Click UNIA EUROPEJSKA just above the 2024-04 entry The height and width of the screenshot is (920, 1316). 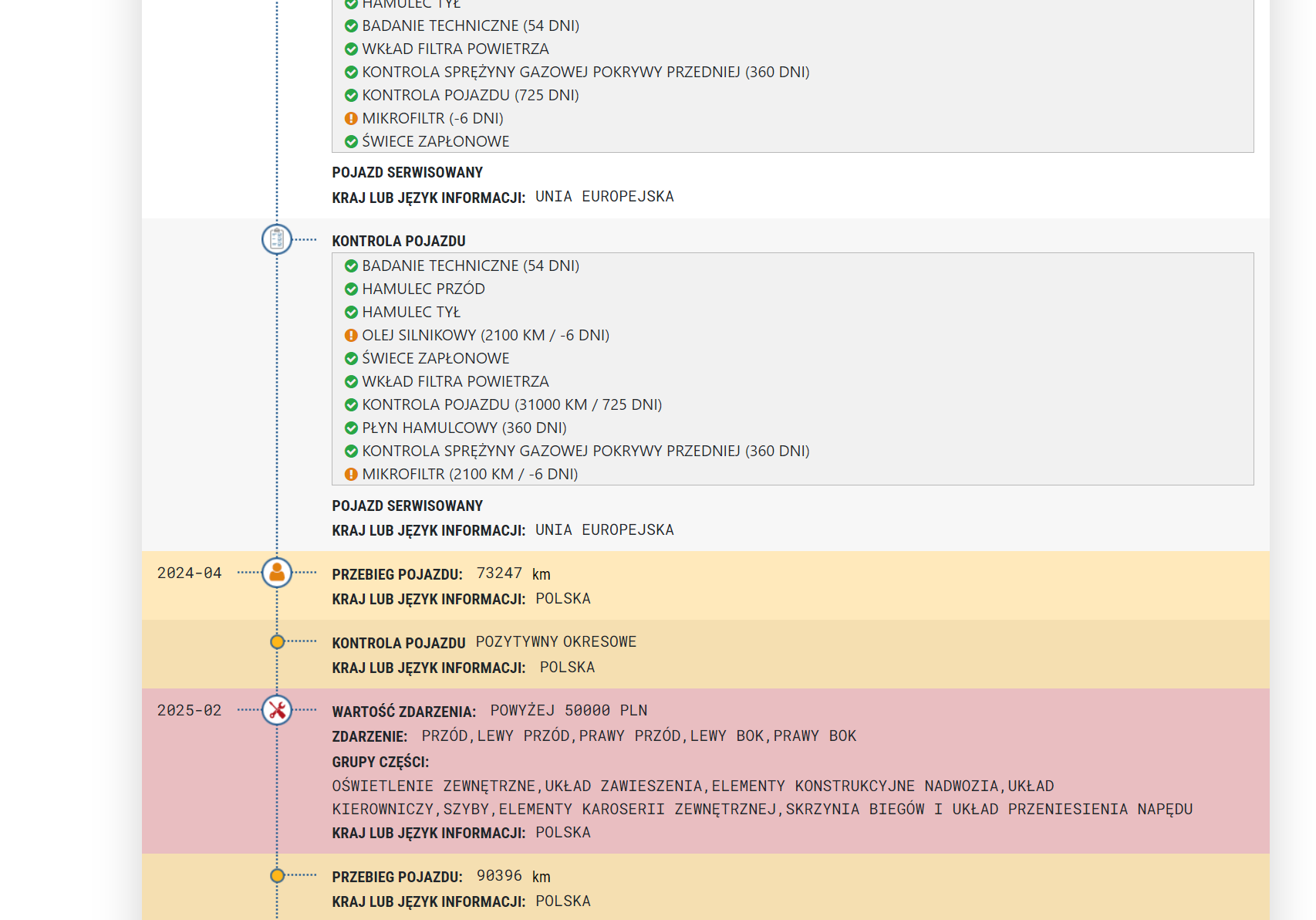(605, 530)
